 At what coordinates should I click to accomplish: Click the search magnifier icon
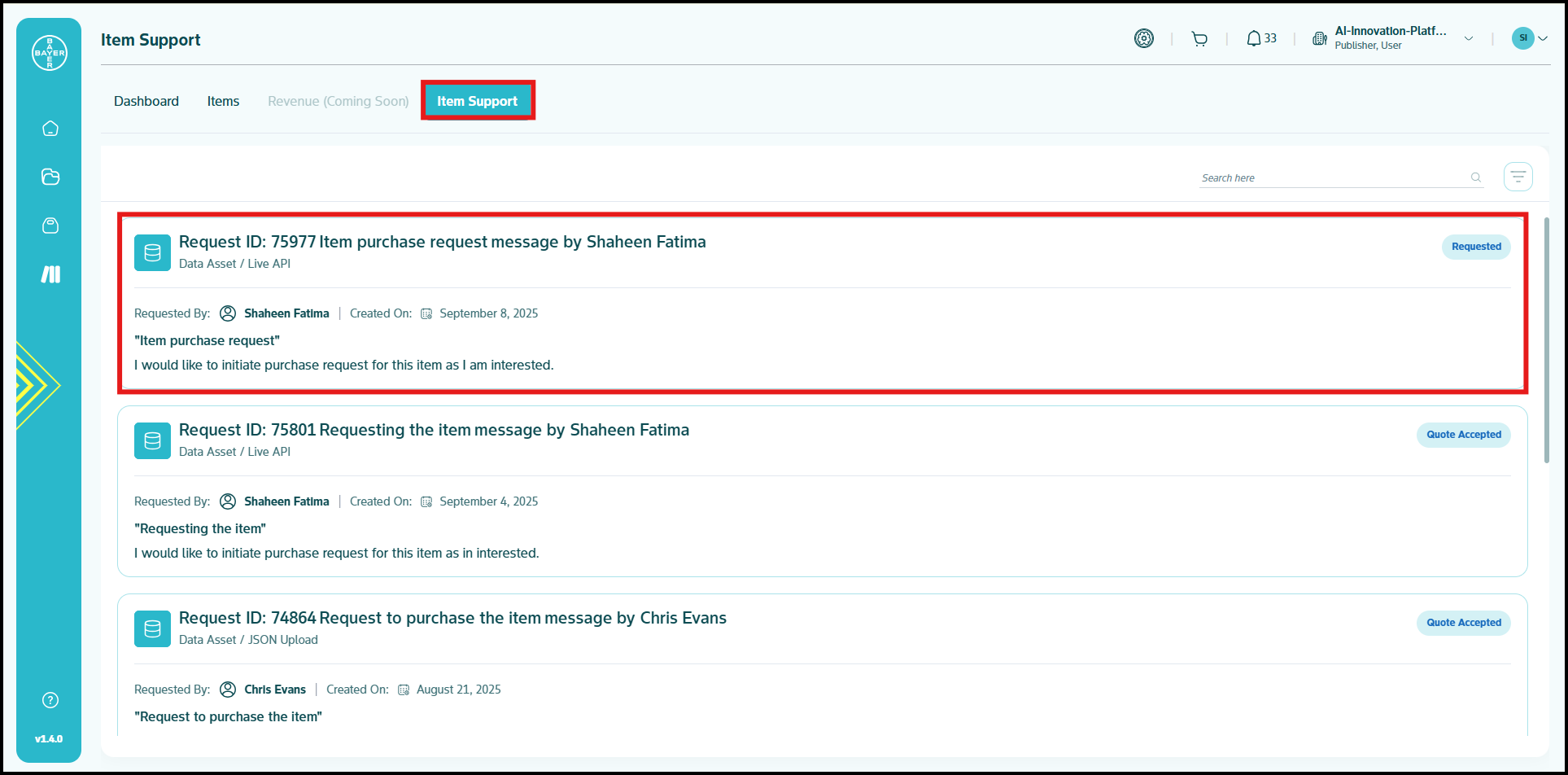click(x=1475, y=177)
